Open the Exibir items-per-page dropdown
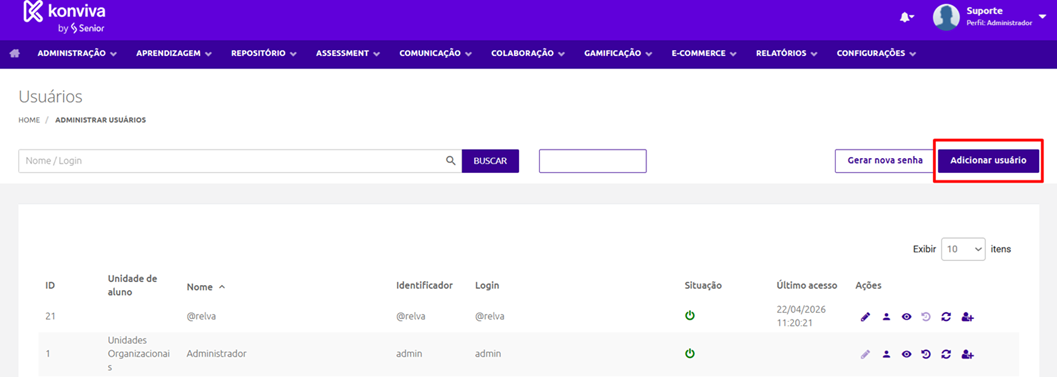This screenshot has width=1057, height=377. [963, 249]
